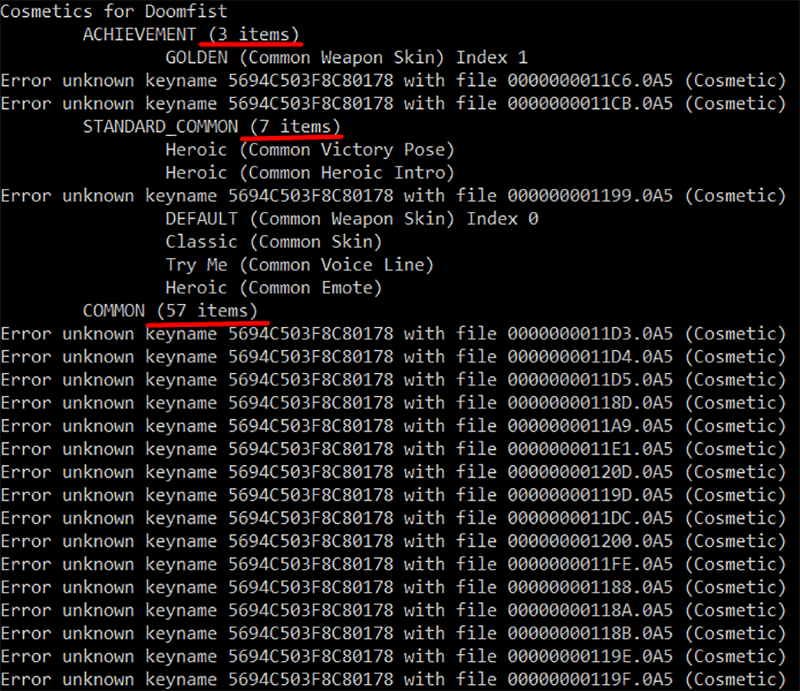The height and width of the screenshot is (691, 800).
Task: Click the error line with file 0000000011A9.0A5
Action: click(393, 426)
